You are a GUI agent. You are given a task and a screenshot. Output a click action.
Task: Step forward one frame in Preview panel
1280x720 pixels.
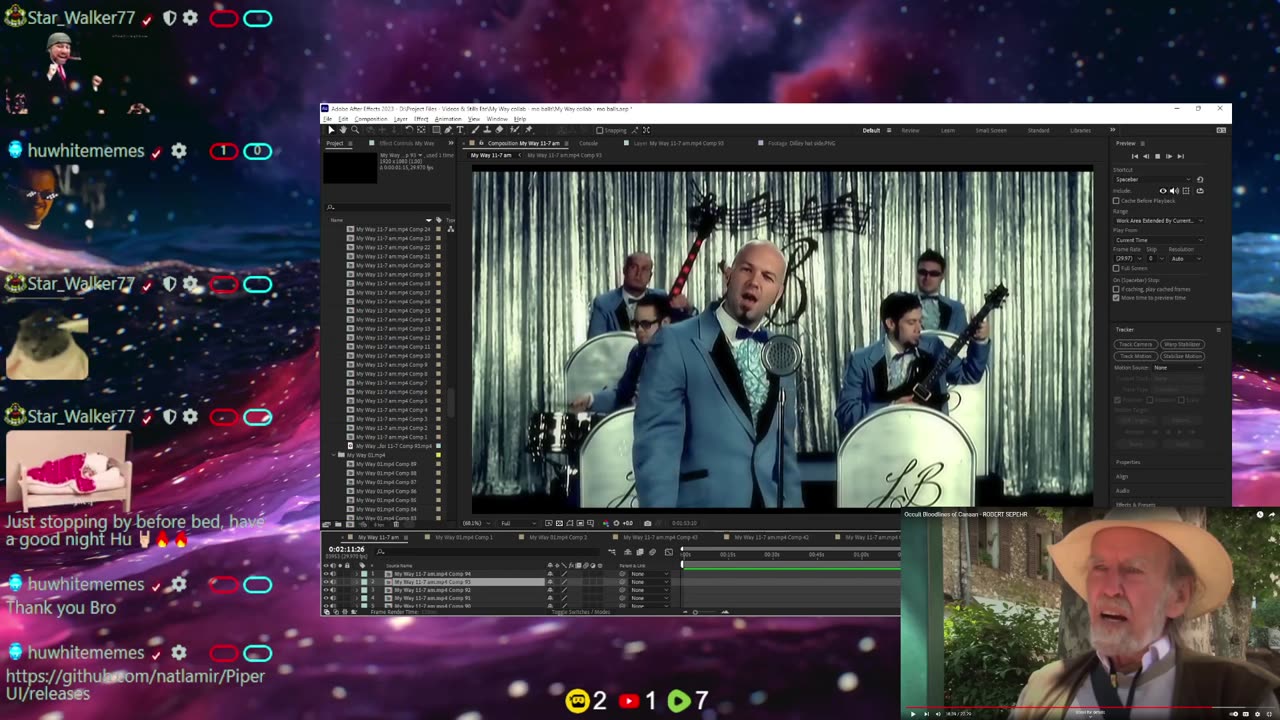click(1169, 156)
